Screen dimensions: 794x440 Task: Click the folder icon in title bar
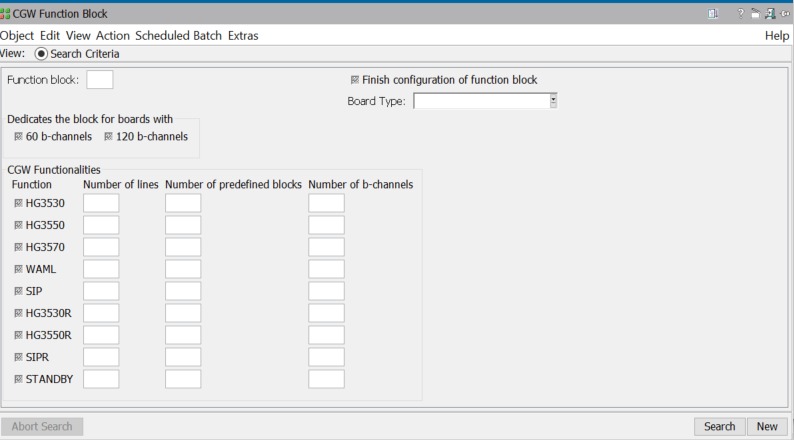(756, 14)
